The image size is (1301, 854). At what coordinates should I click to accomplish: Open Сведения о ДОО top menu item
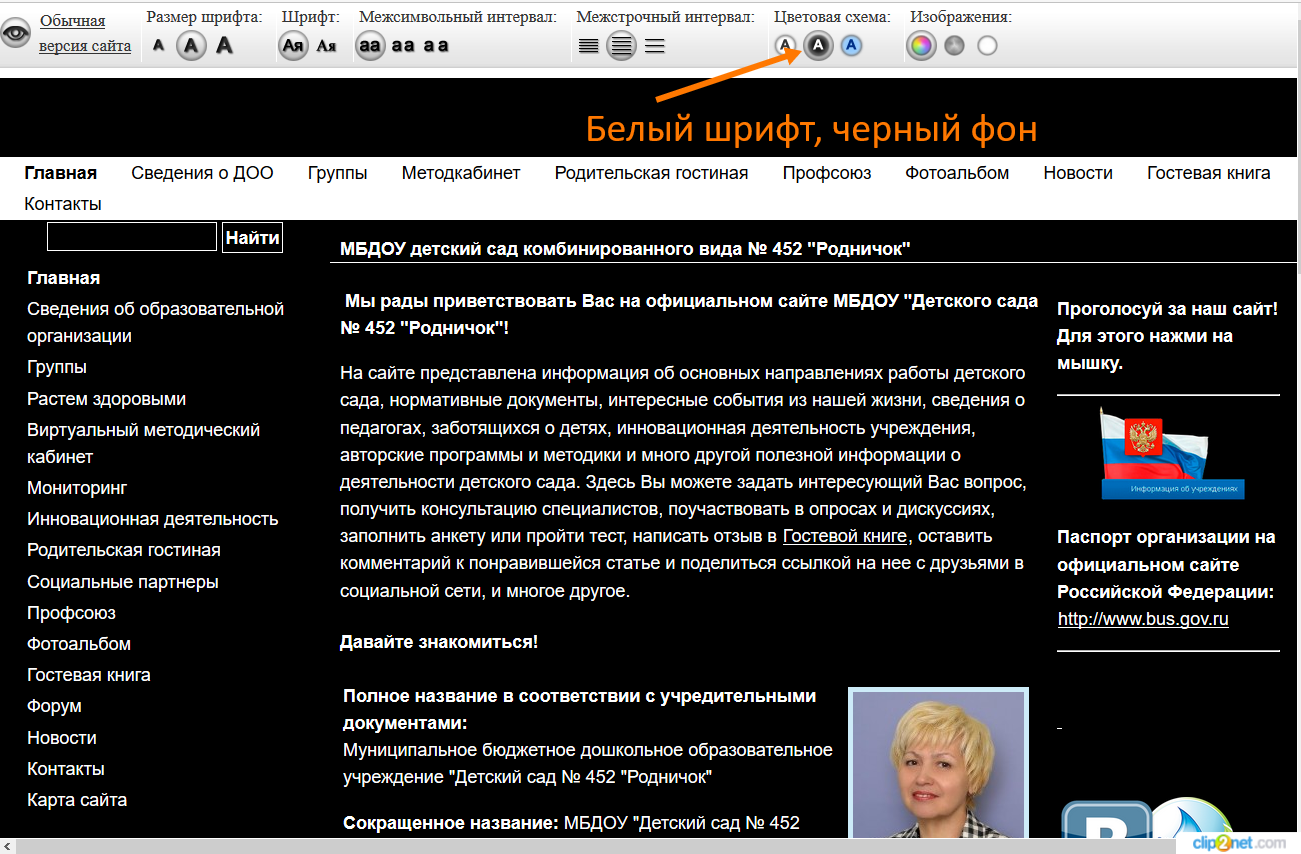202,173
